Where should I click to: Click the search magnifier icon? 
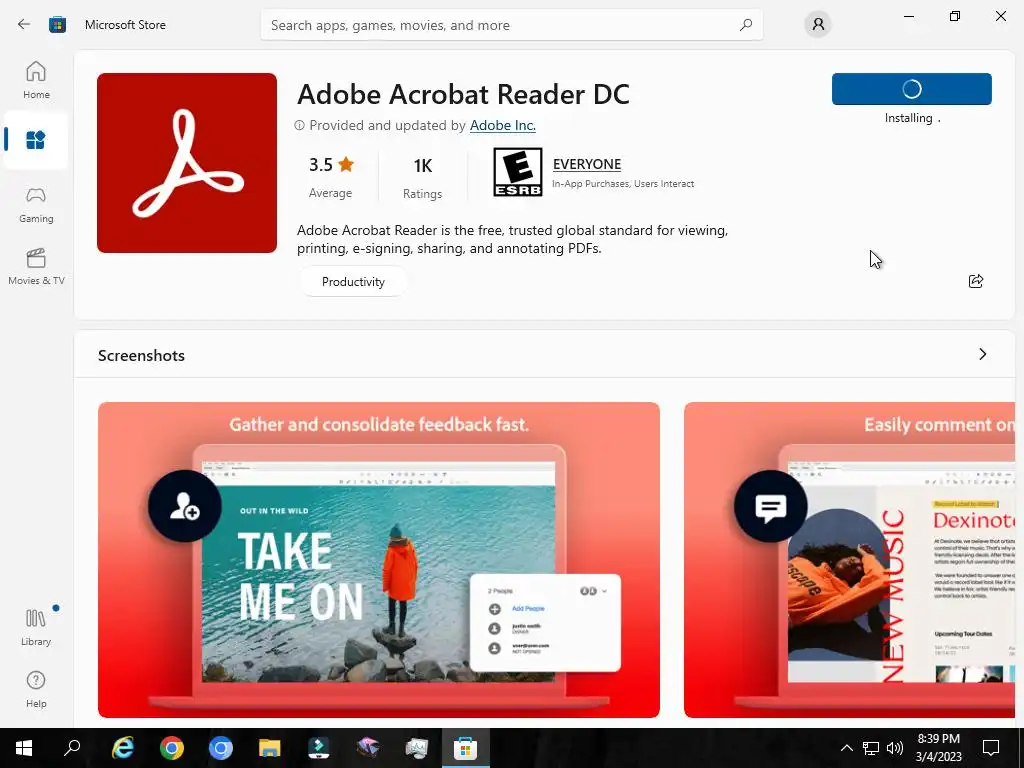pyautogui.click(x=746, y=25)
